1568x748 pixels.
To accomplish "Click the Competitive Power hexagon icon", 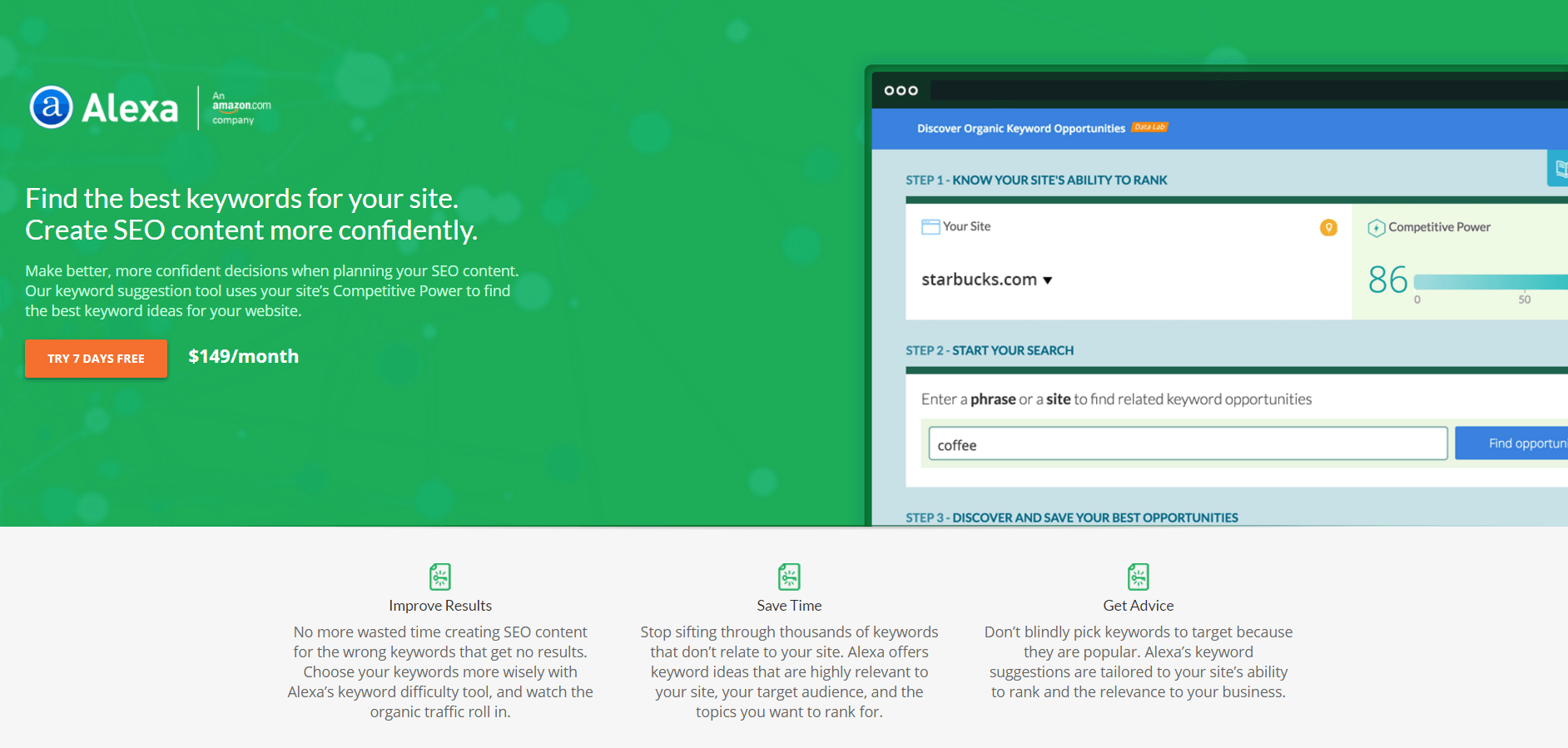I will pyautogui.click(x=1377, y=227).
